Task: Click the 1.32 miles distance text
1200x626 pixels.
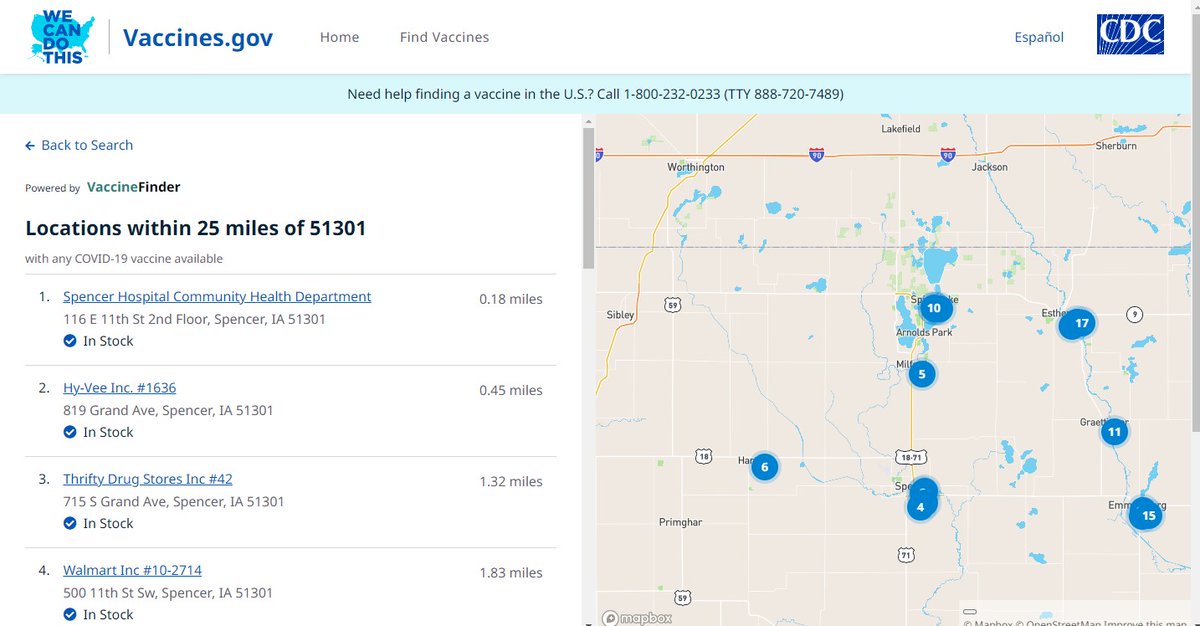Action: [511, 481]
